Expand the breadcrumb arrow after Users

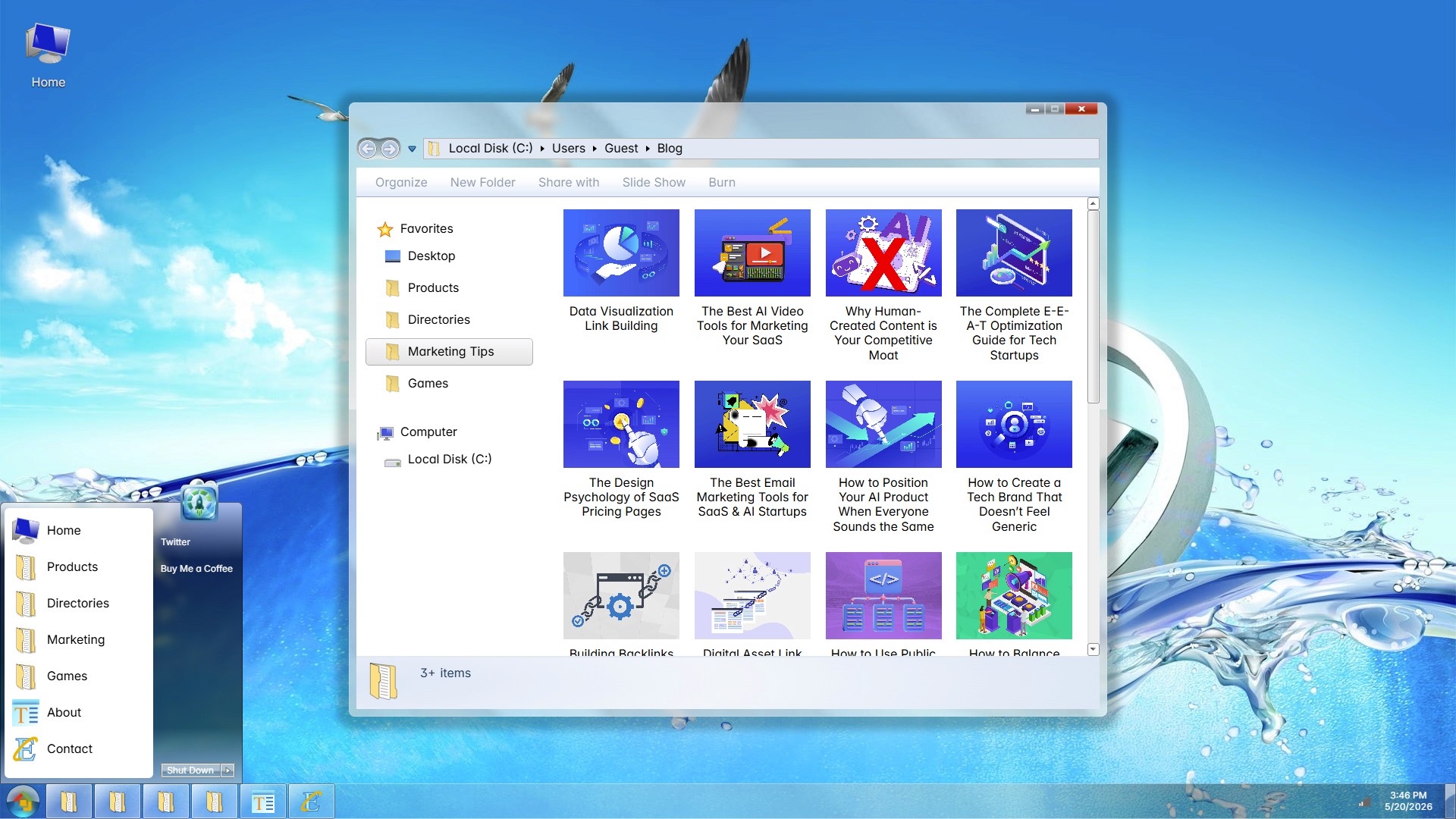(x=595, y=149)
